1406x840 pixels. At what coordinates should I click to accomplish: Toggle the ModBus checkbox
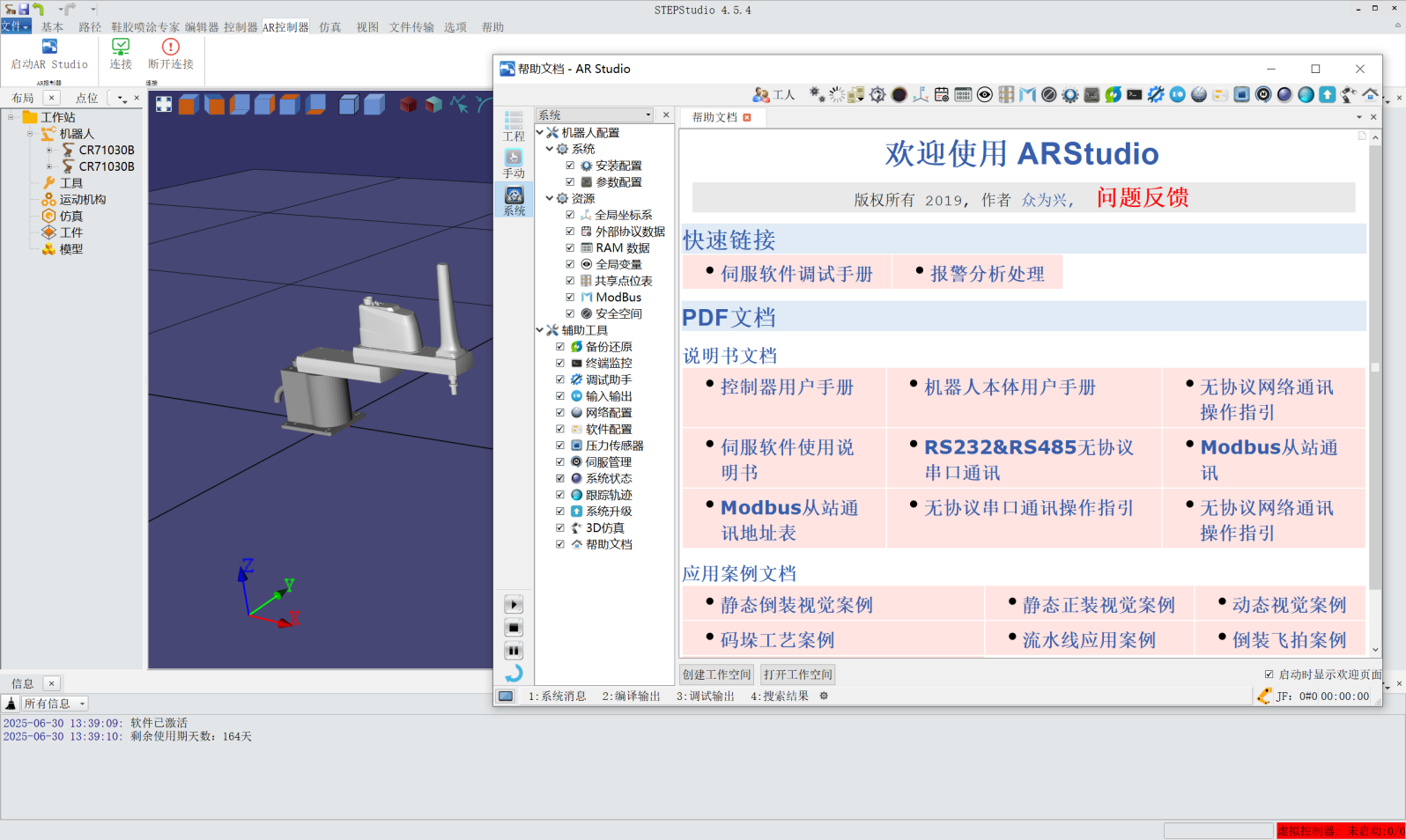[x=570, y=298]
